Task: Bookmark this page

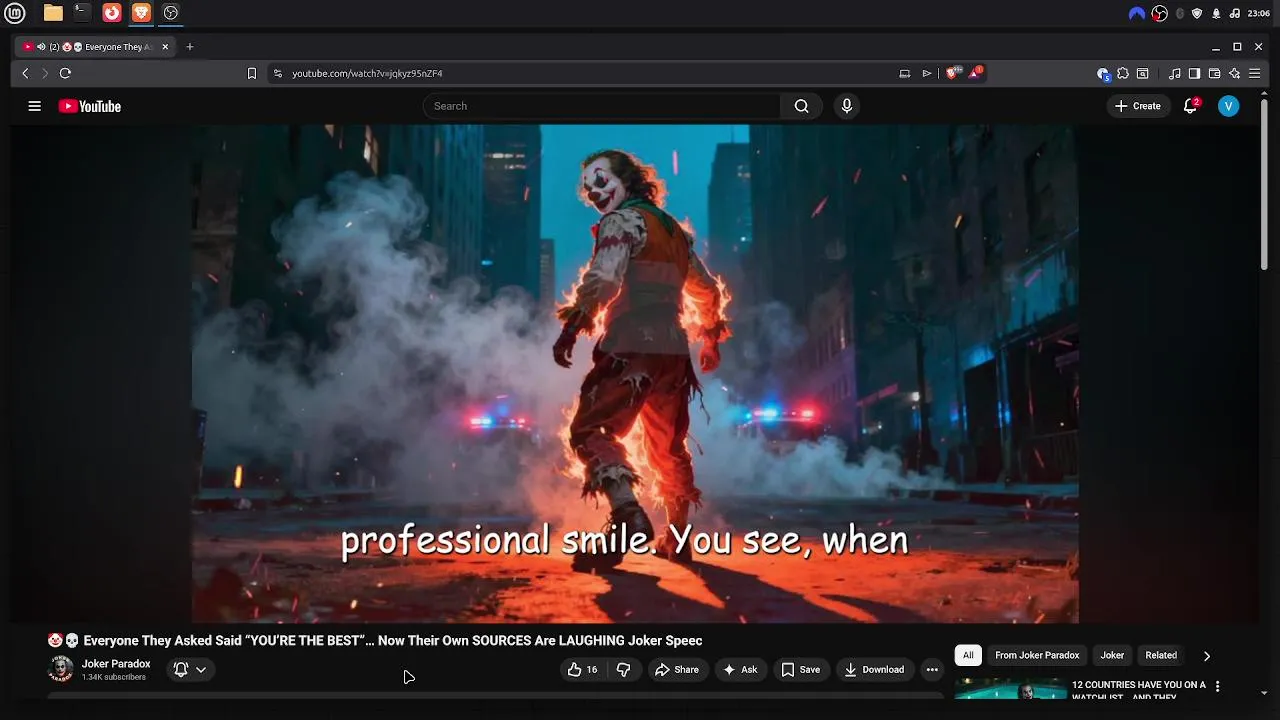Action: [x=252, y=73]
